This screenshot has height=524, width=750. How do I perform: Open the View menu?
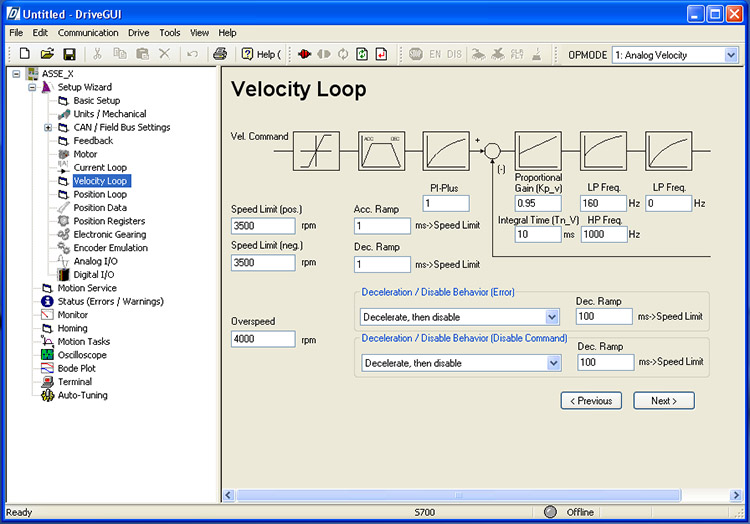click(x=199, y=33)
